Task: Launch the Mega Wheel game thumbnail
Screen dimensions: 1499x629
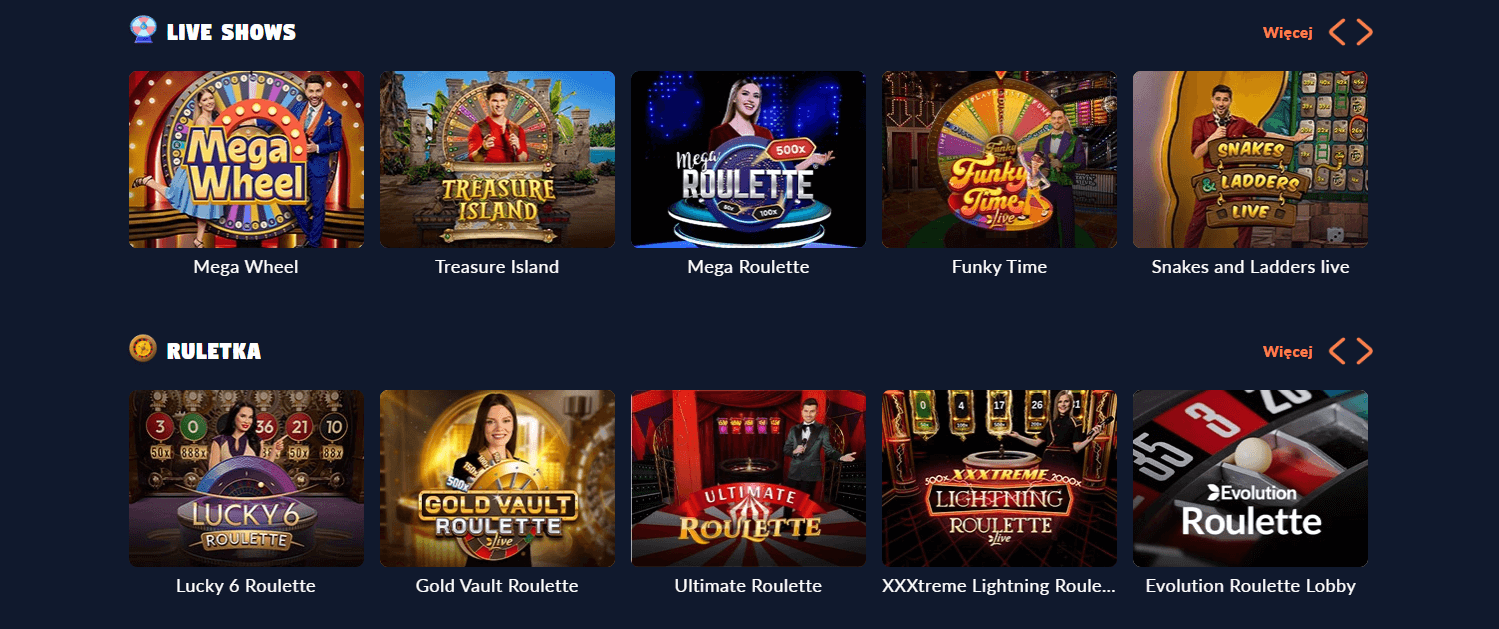Action: tap(246, 159)
